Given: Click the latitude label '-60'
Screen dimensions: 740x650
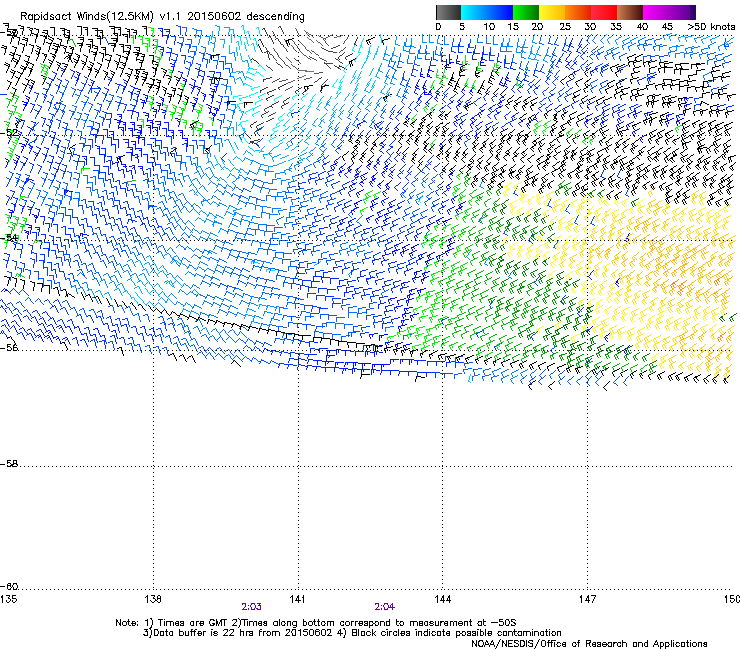Looking at the screenshot, I should 9,586.
